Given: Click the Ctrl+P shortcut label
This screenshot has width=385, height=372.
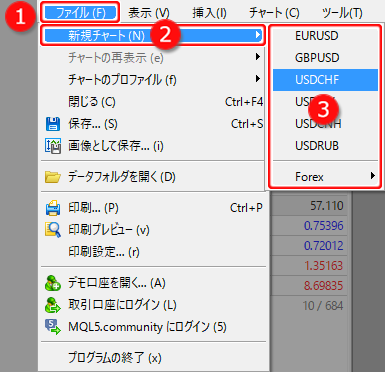Looking at the screenshot, I should [x=246, y=208].
